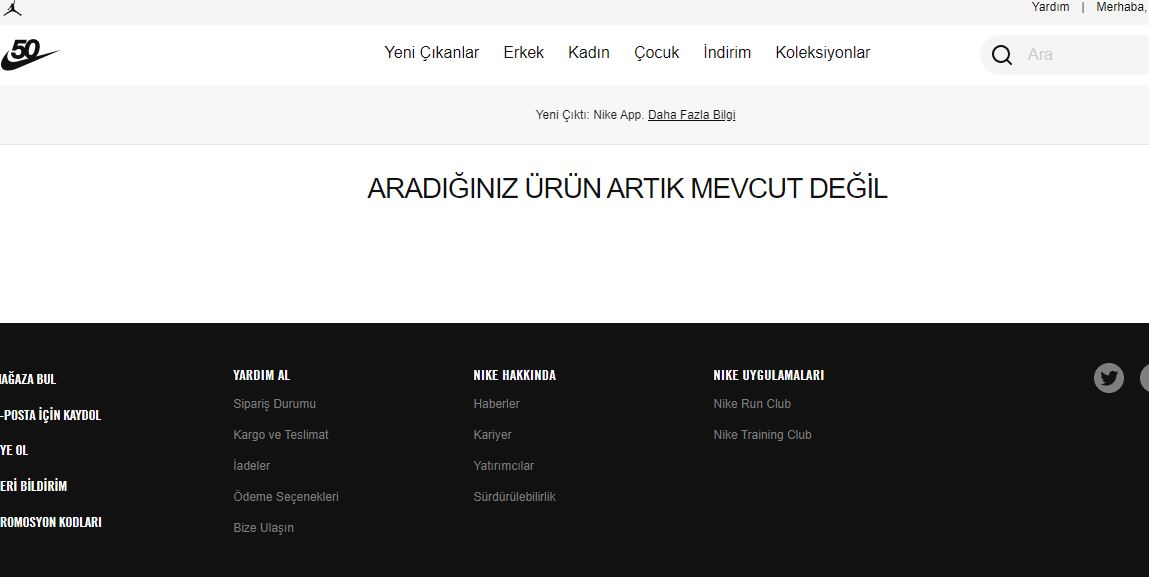Viewport: 1149px width, 577px height.
Task: Open Mağaza Bul in footer
Action: [x=28, y=379]
